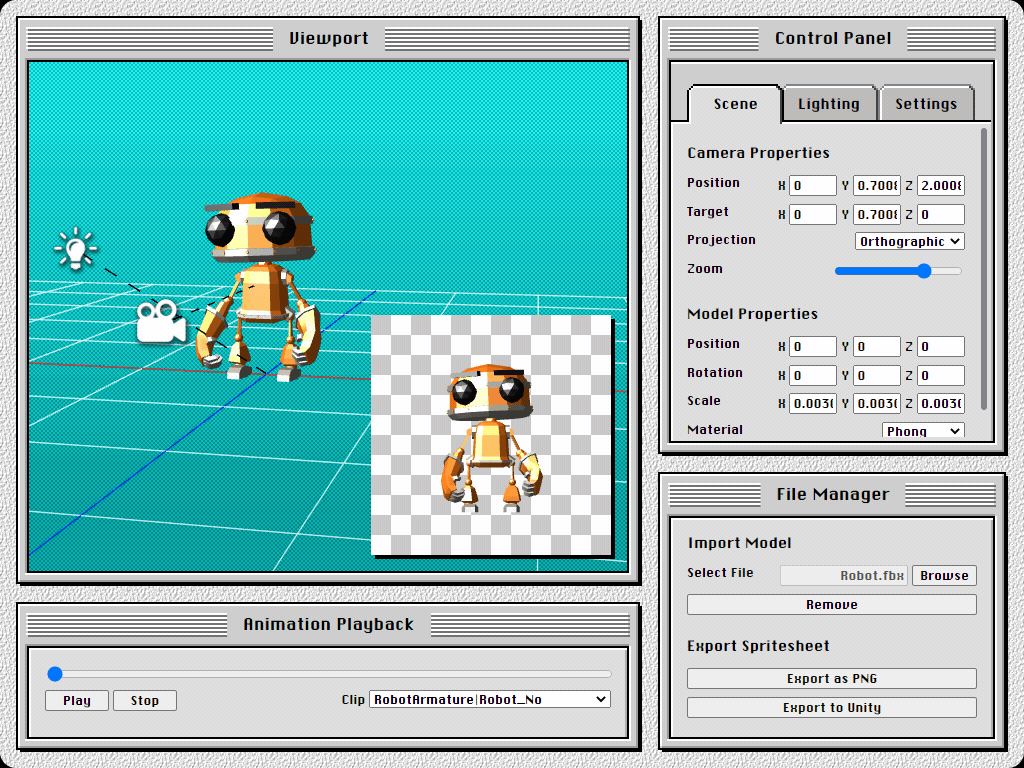Viewport: 1024px width, 768px height.
Task: Open the Settings tab
Action: click(926, 104)
